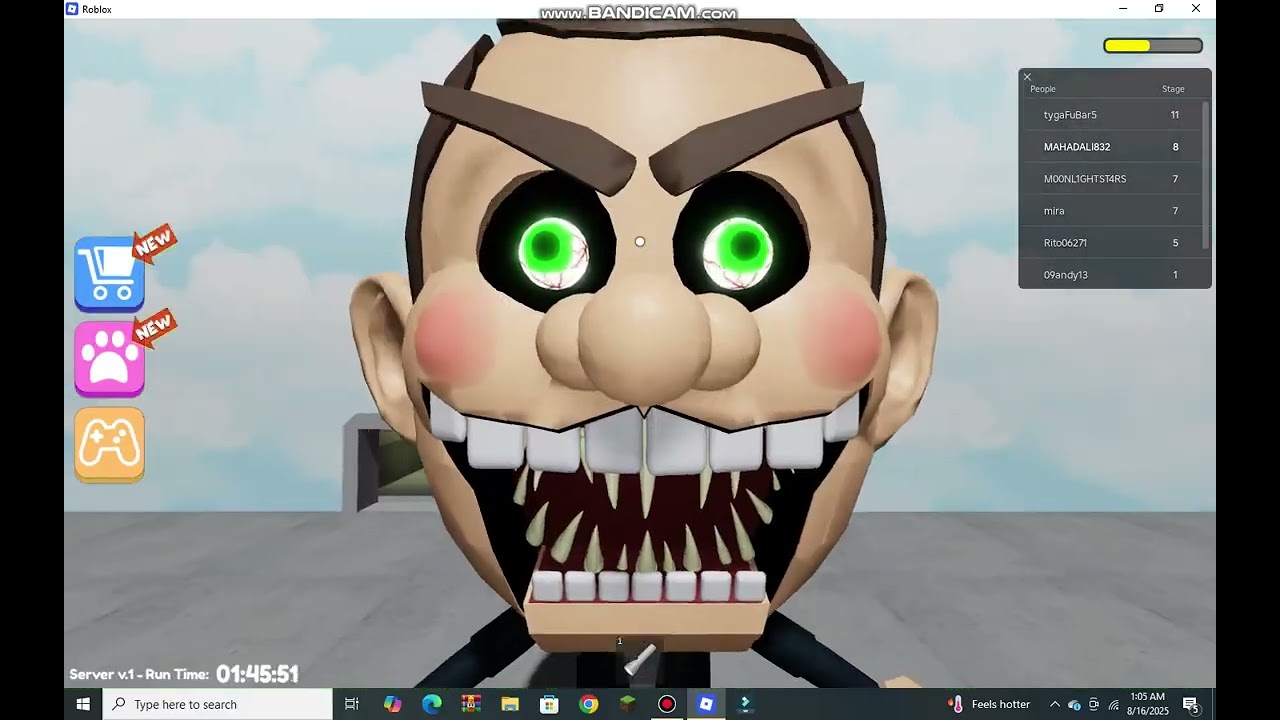Open File Explorer from taskbar

pyautogui.click(x=510, y=704)
